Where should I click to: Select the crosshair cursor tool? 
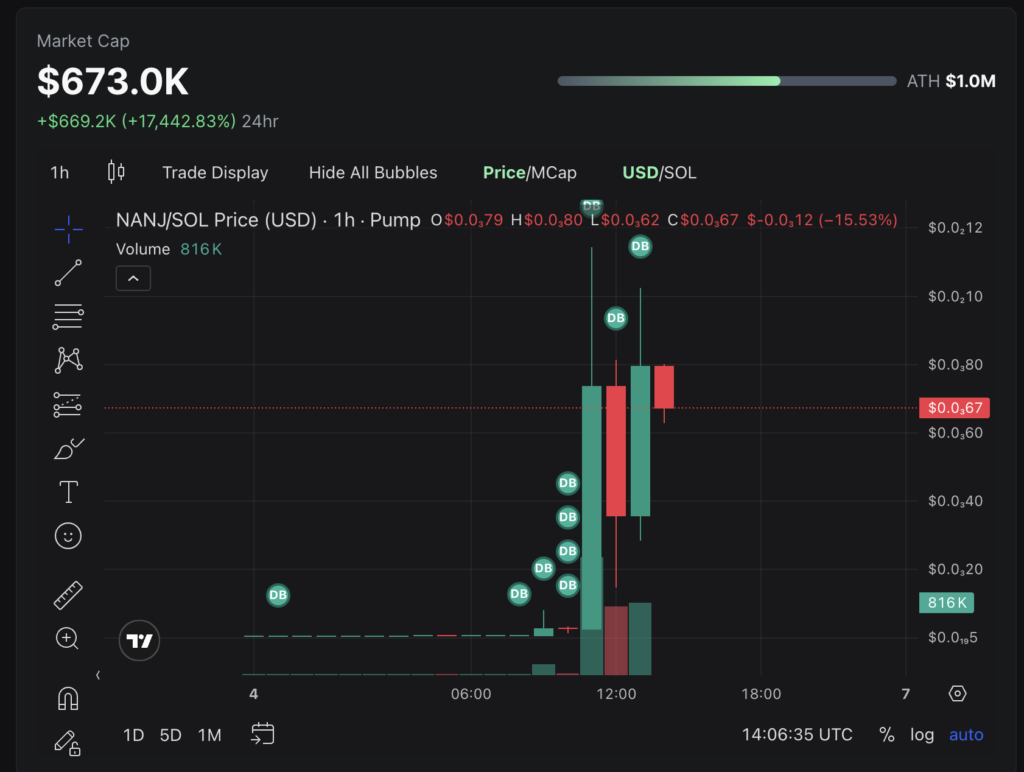(68, 230)
